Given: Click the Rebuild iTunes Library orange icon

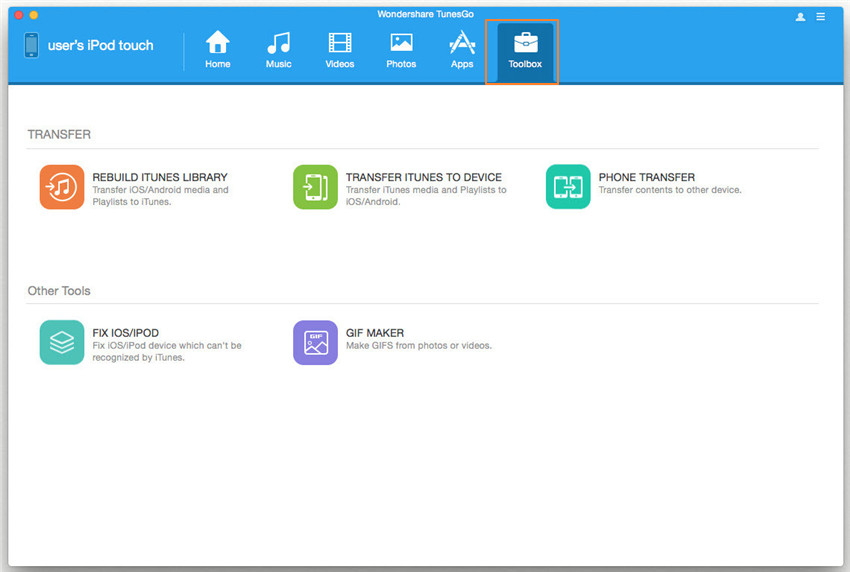Looking at the screenshot, I should [x=62, y=187].
